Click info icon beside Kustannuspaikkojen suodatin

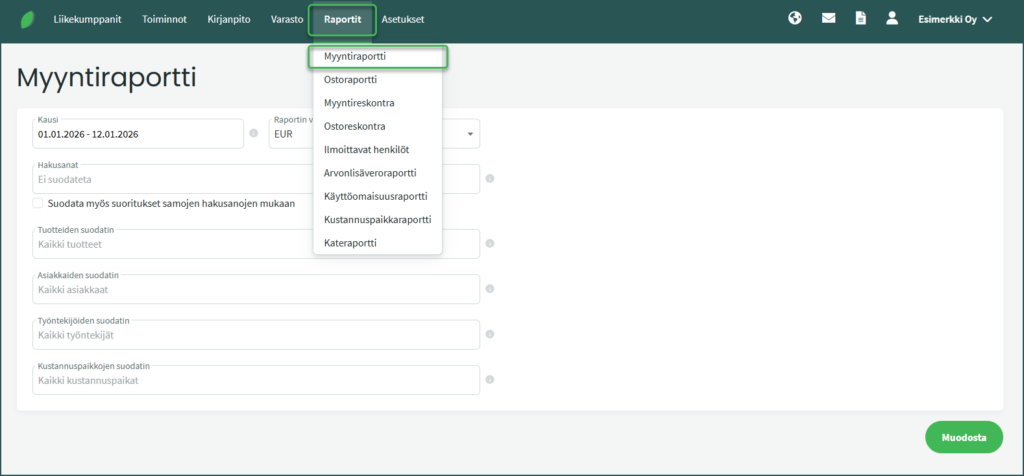pos(489,380)
